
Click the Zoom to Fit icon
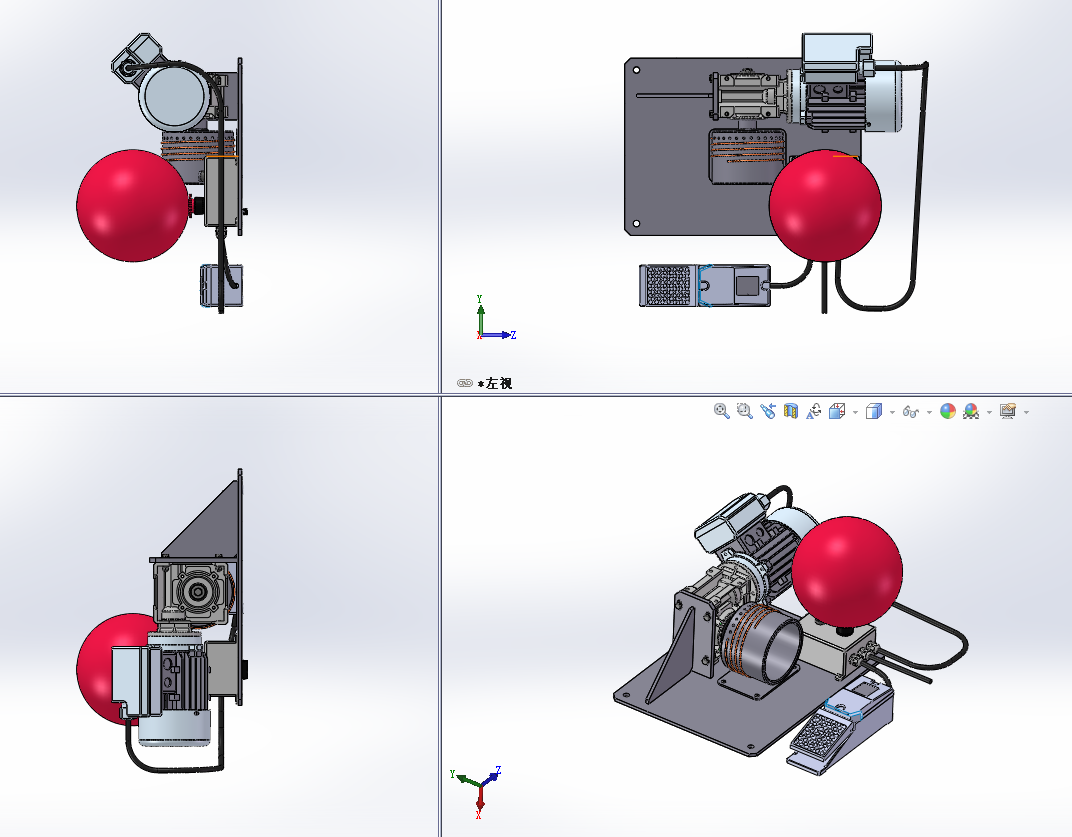pyautogui.click(x=721, y=411)
